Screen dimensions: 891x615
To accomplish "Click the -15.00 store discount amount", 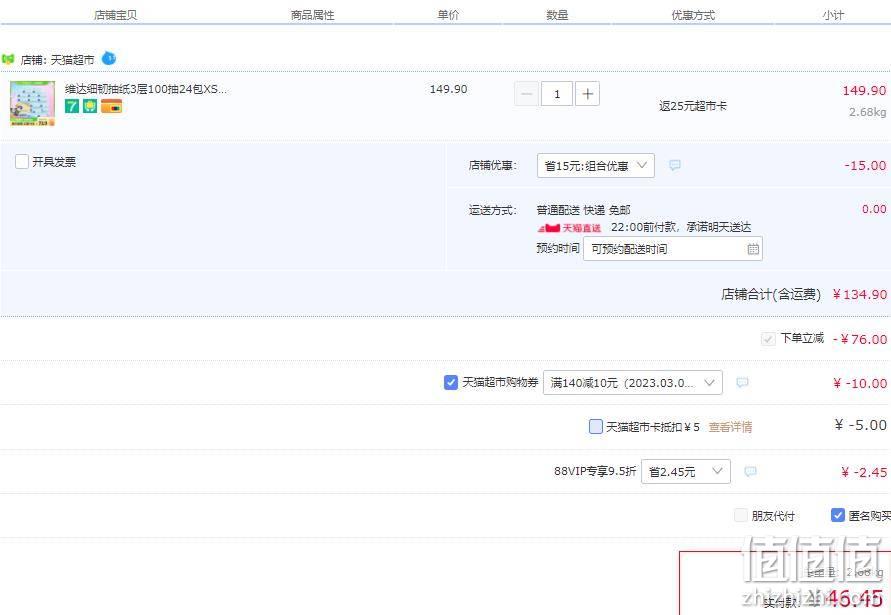I will (x=865, y=165).
